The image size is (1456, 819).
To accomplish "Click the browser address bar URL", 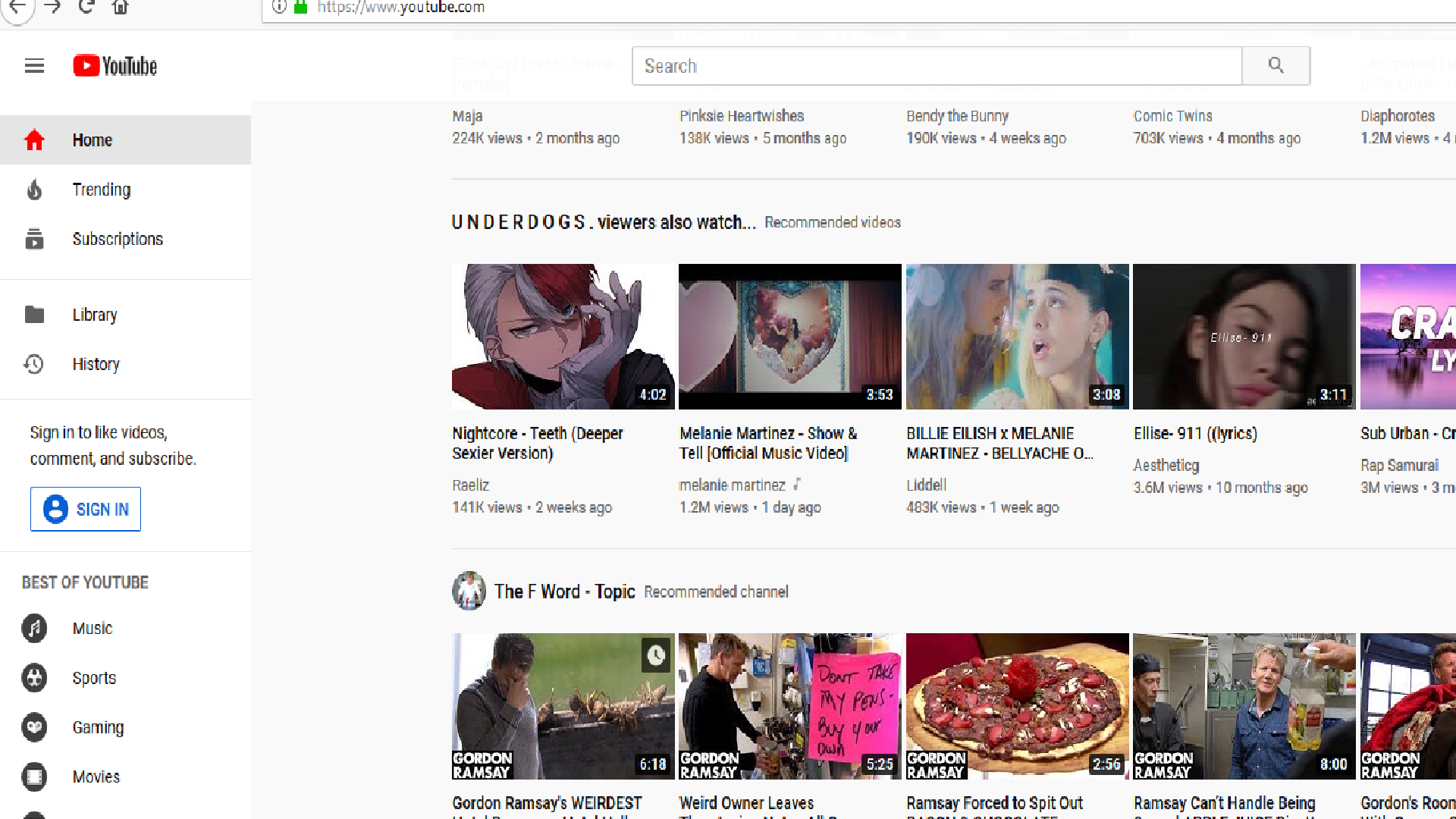I will 400,8.
